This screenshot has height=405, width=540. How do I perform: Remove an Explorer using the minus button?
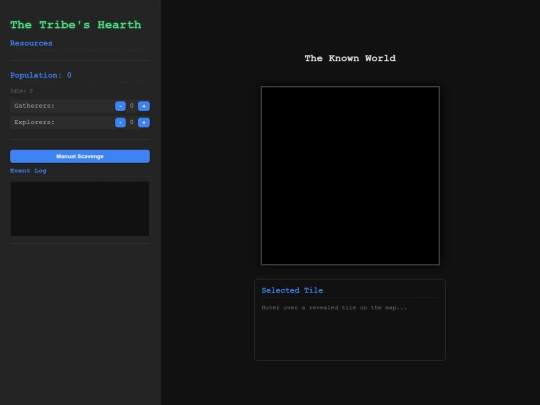[120, 122]
